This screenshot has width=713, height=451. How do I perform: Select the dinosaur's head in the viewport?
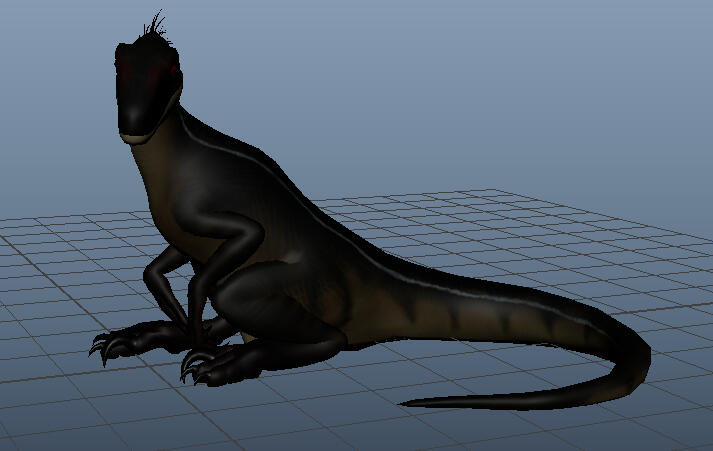(x=148, y=89)
